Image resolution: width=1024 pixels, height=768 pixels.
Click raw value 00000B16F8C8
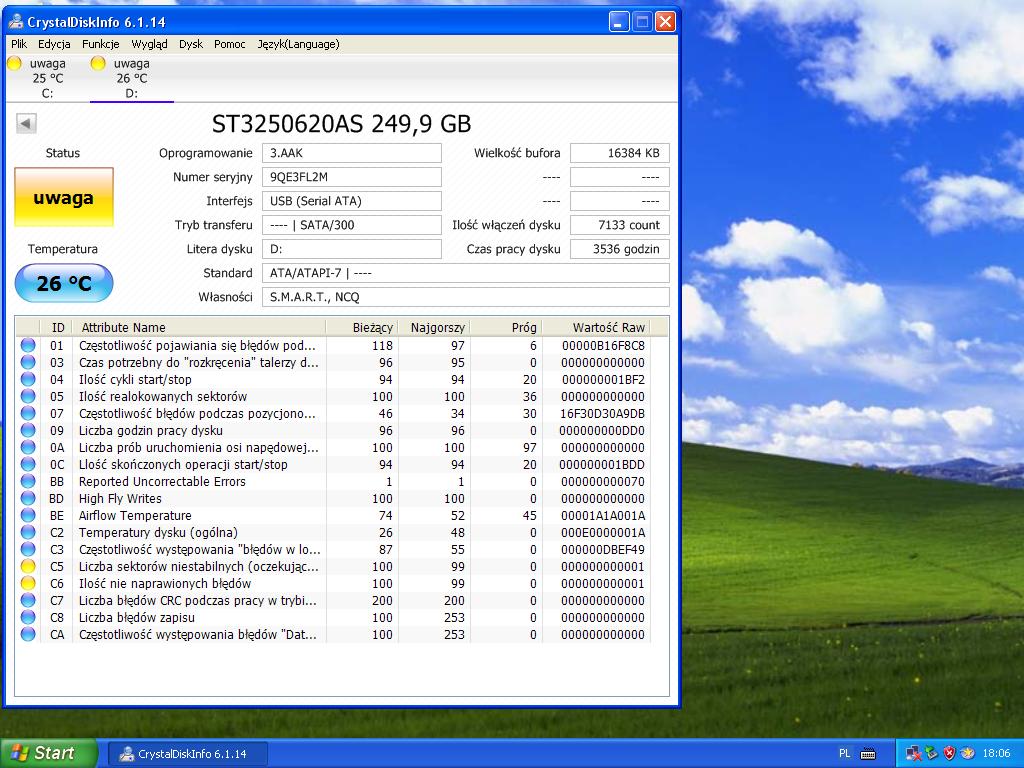click(603, 345)
